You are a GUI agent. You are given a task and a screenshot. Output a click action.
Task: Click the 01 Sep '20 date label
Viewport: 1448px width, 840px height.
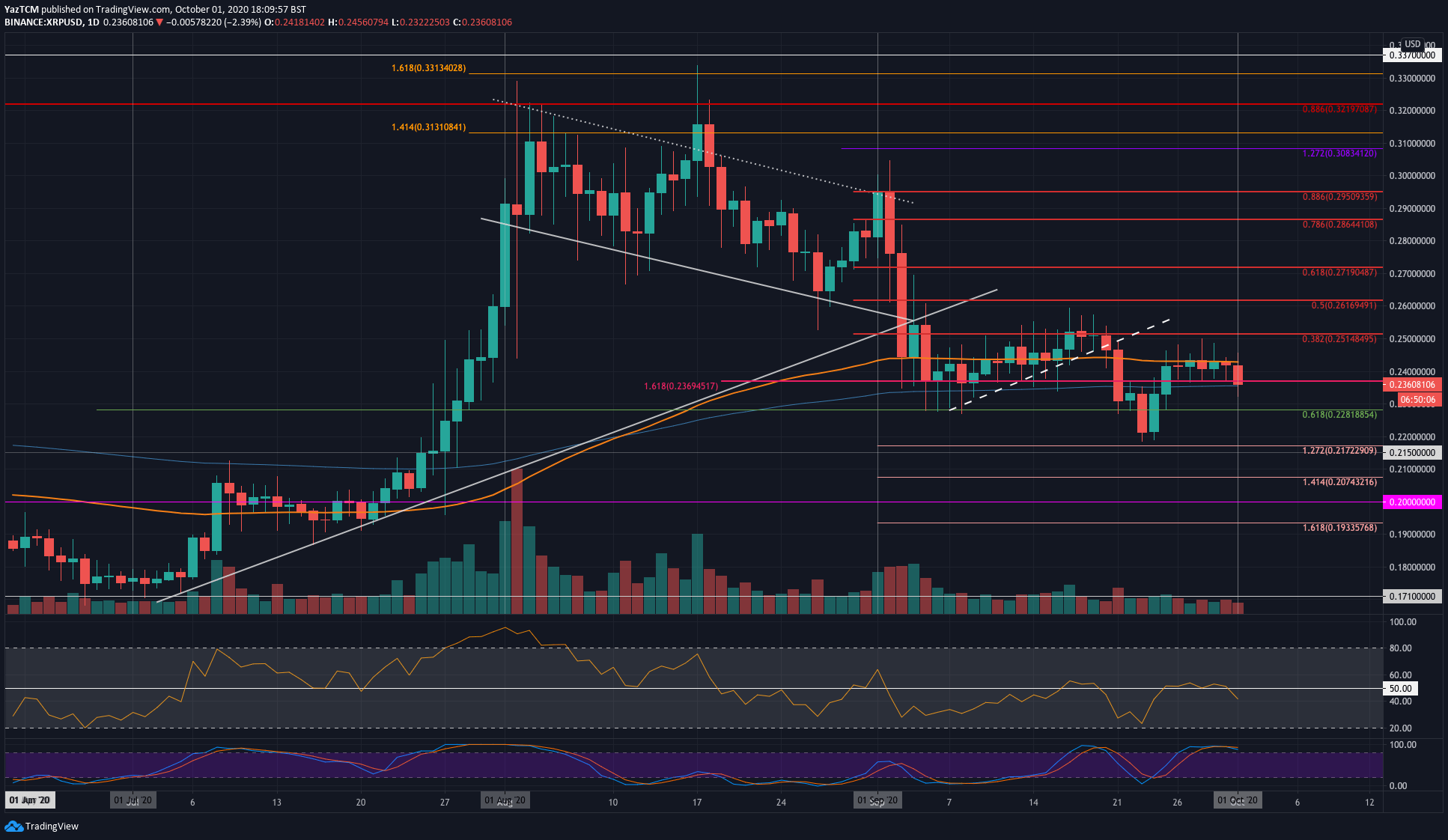tap(877, 800)
